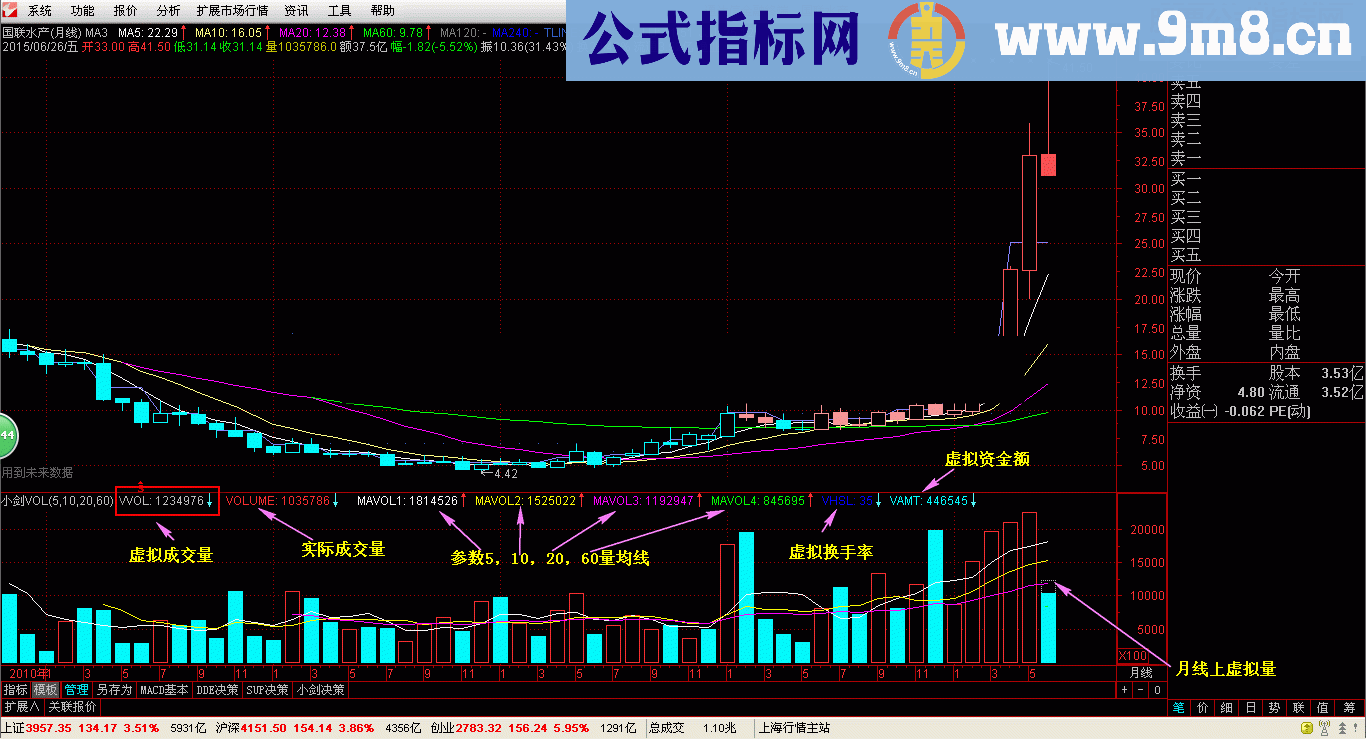Click the 通达信 application logo icon
Image resolution: width=1366 pixels, height=739 pixels.
tap(8, 11)
